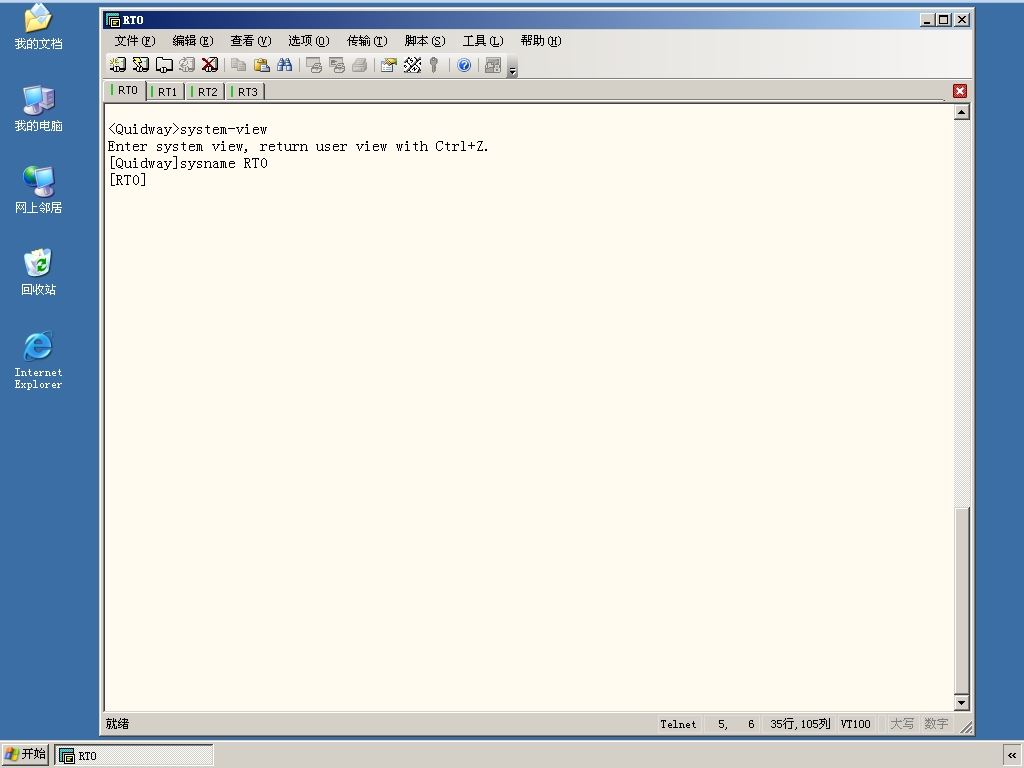Click the window title bar application icon
Viewport: 1024px width, 768px height.
point(113,20)
